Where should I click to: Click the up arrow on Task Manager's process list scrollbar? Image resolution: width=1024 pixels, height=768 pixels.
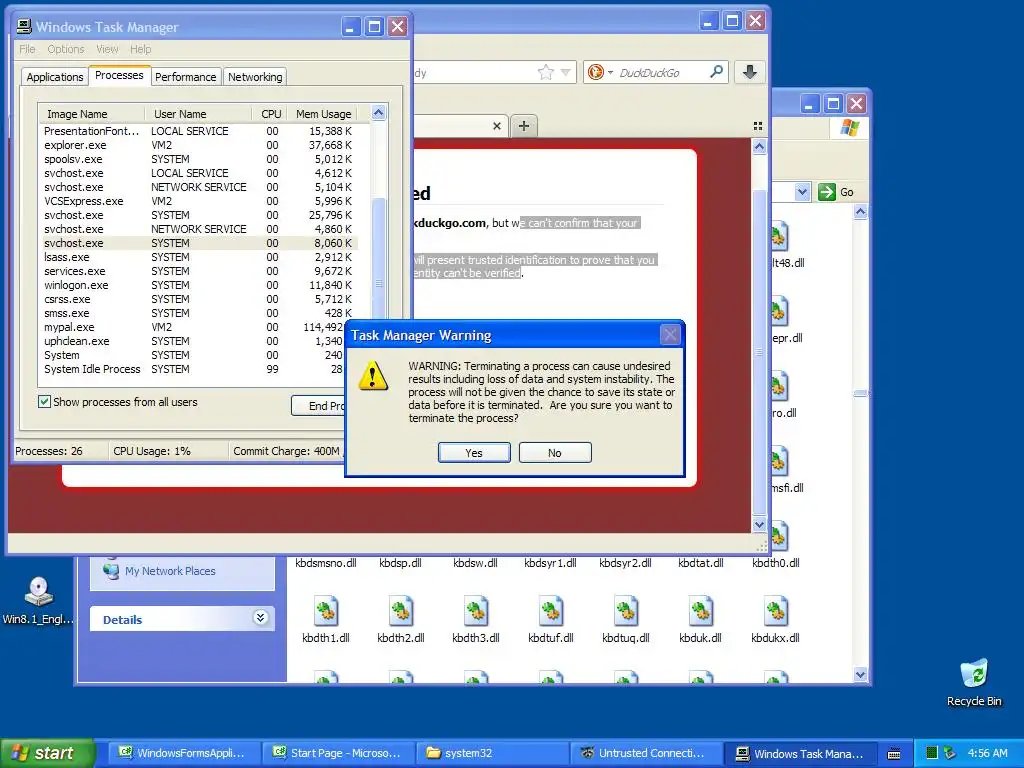(378, 113)
